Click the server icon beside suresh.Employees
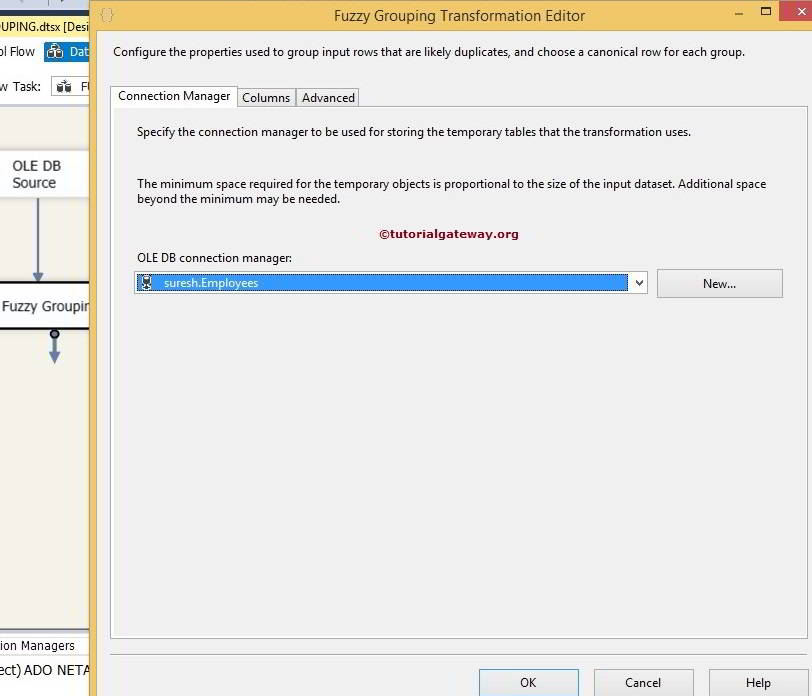The image size is (812, 696). tap(146, 283)
